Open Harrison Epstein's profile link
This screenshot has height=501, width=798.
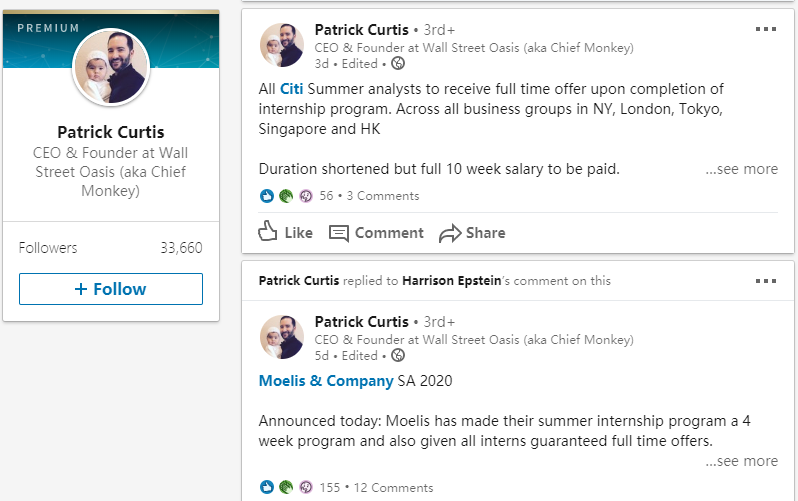click(x=451, y=281)
